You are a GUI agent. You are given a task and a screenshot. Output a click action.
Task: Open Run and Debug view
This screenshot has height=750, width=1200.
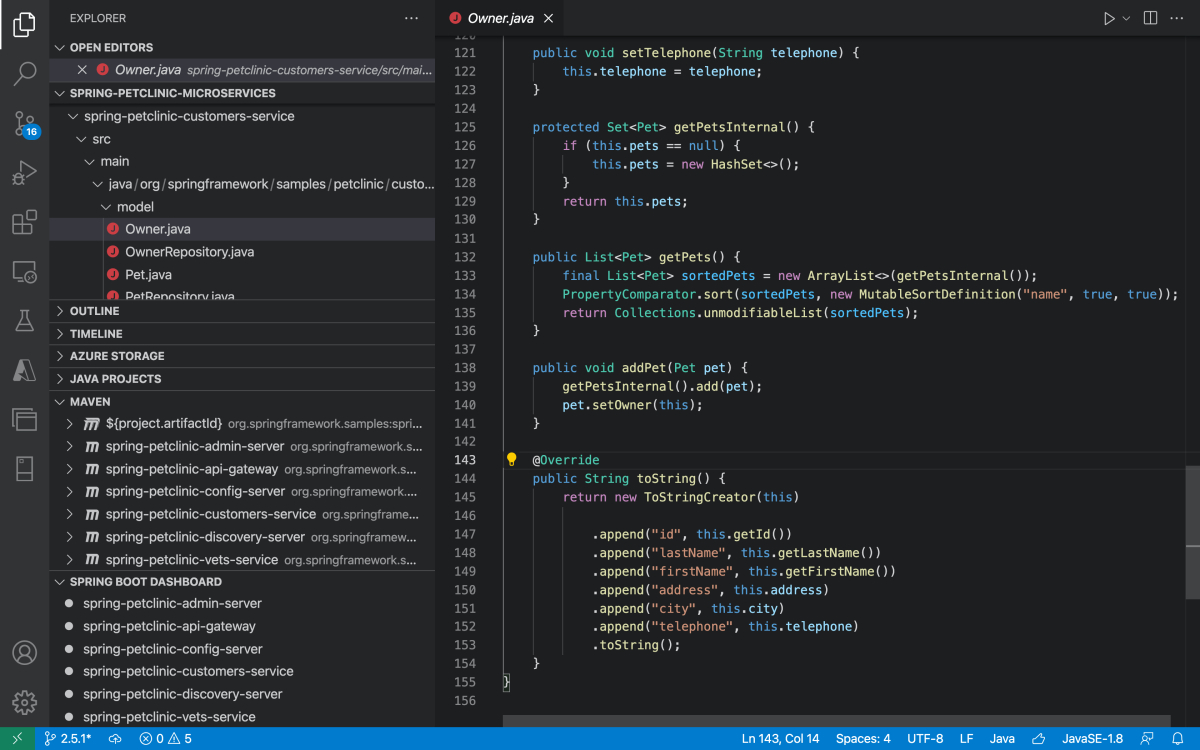24,174
